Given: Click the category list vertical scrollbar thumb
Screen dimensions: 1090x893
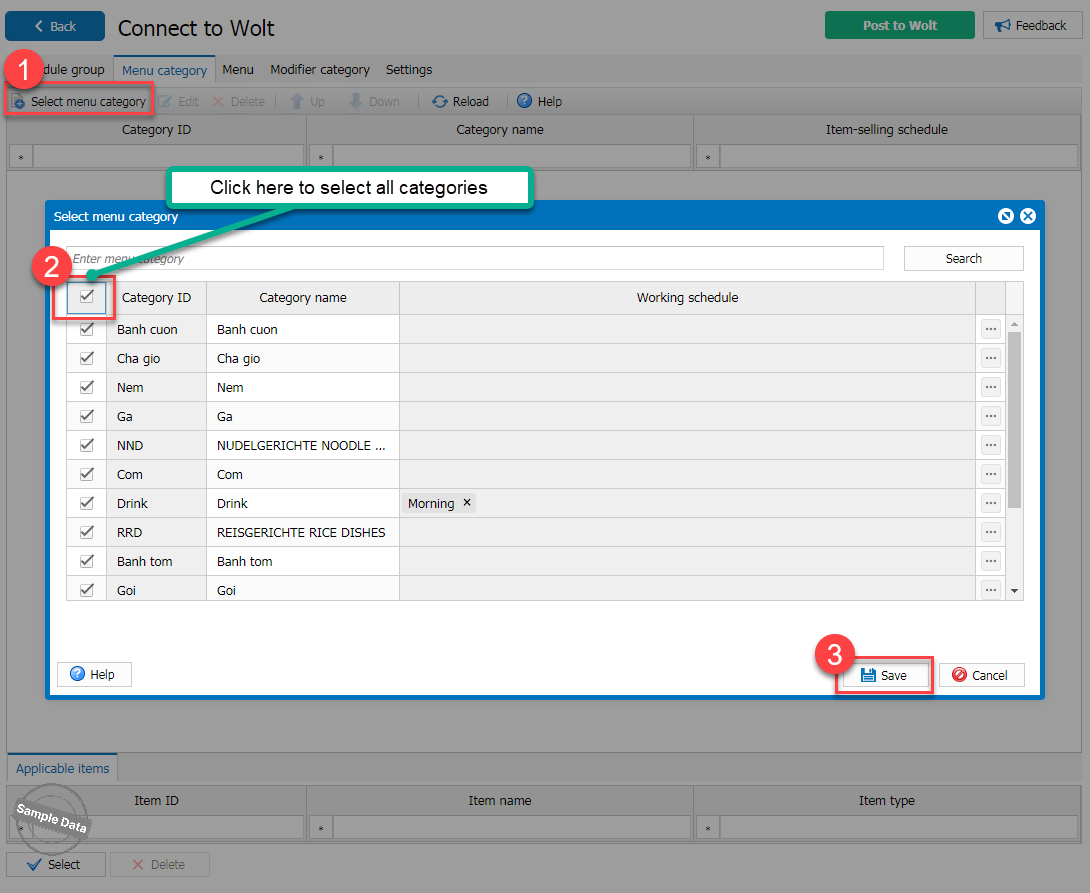Looking at the screenshot, I should 1014,420.
